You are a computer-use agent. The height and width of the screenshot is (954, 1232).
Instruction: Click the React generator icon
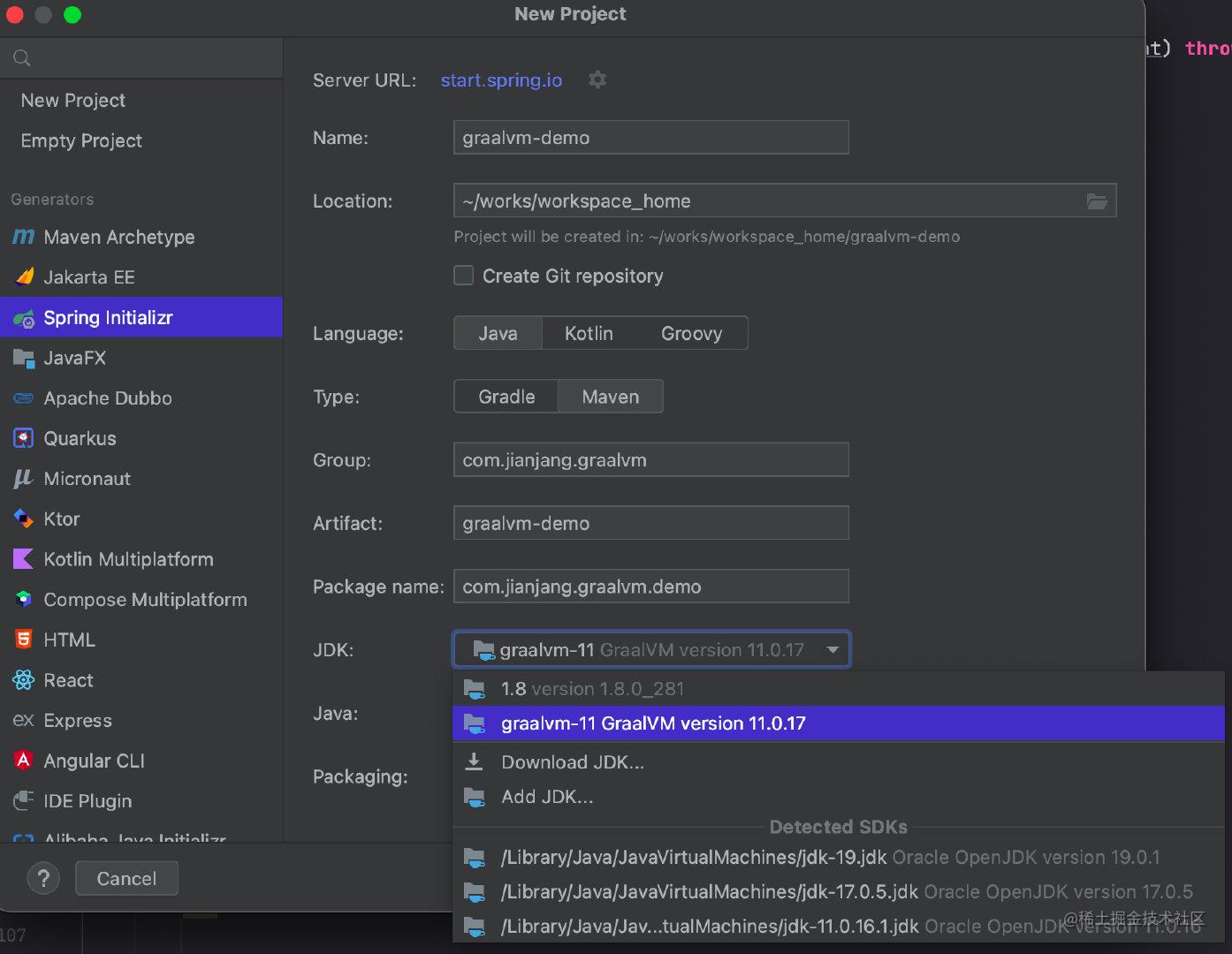(x=24, y=680)
